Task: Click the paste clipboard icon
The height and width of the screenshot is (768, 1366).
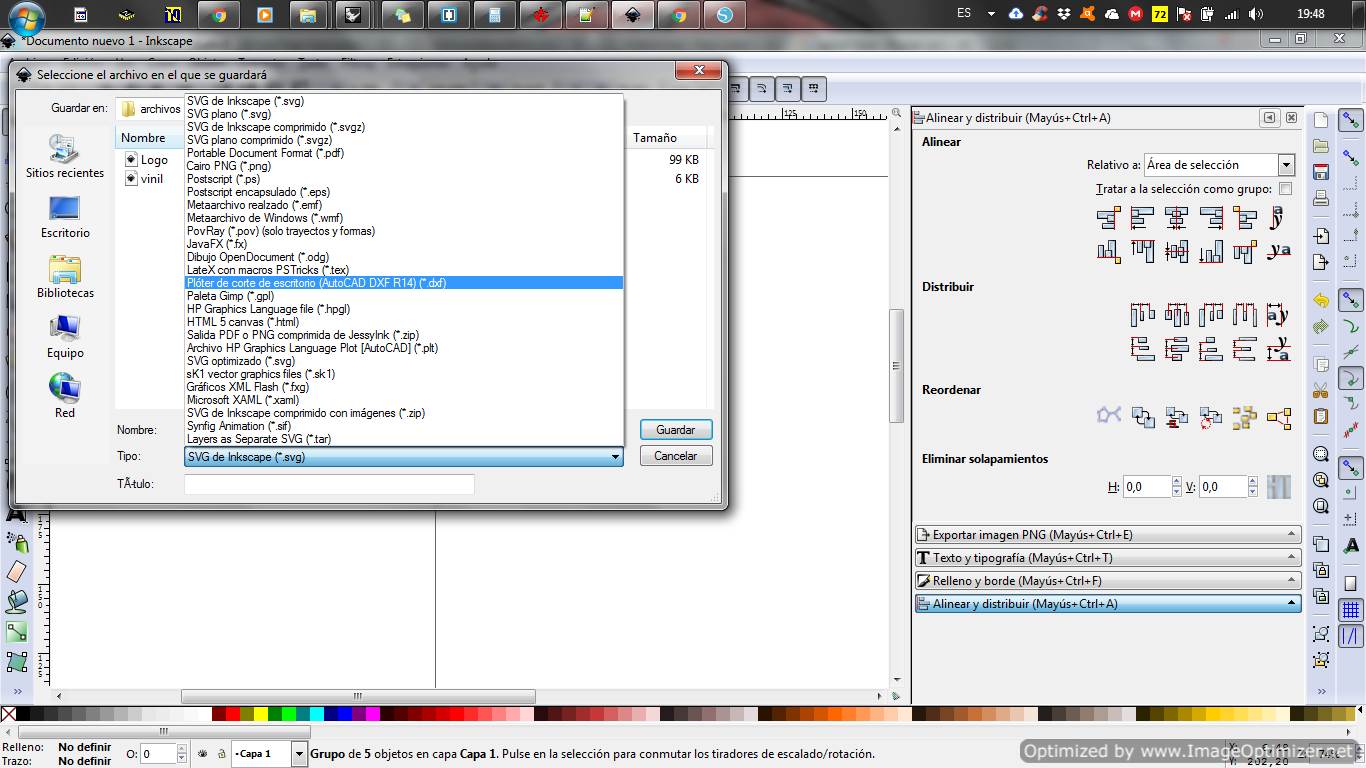Action: [x=1321, y=416]
